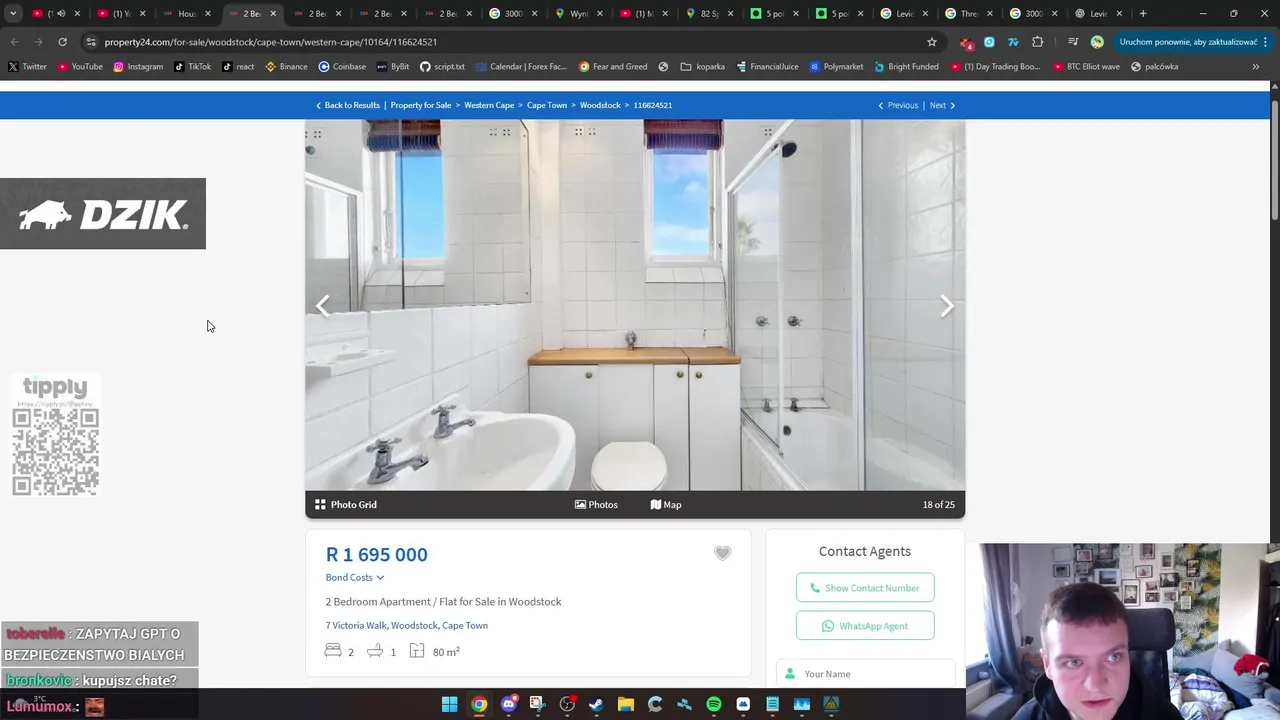Open the Windows Start menu
Viewport: 1280px width, 720px height.
tap(450, 705)
